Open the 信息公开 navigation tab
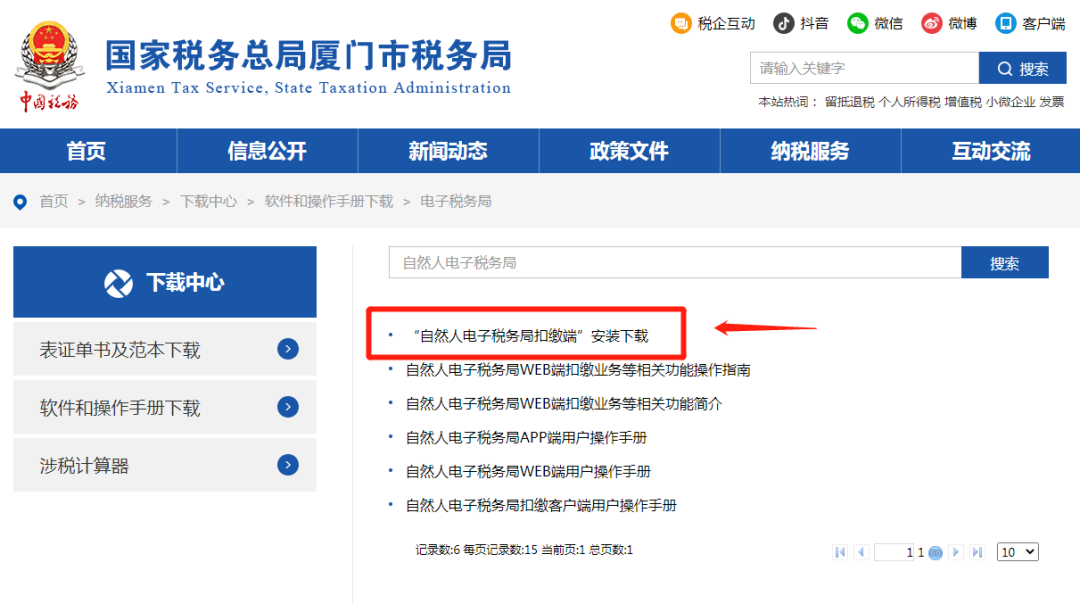1080x604 pixels. point(267,151)
